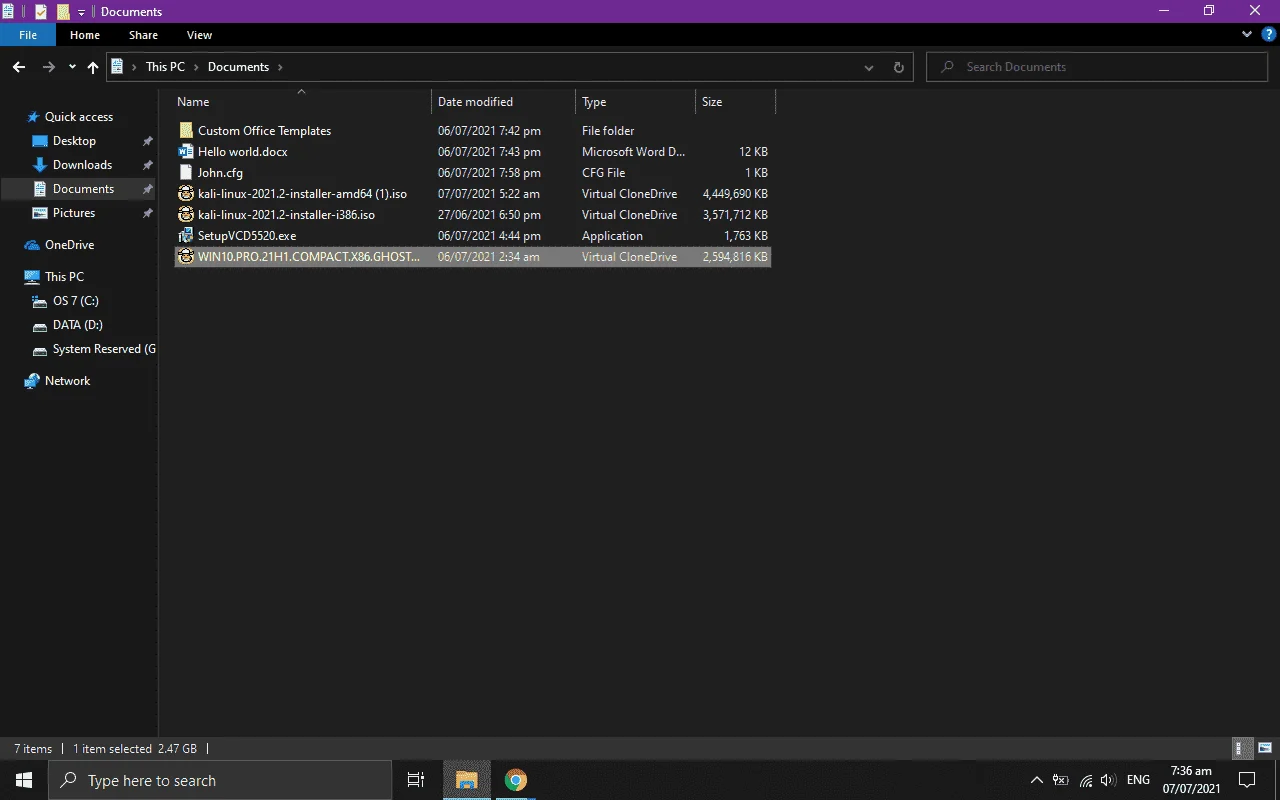The image size is (1280, 800).
Task: Select Quick access in navigation pane
Action: pyautogui.click(x=79, y=117)
